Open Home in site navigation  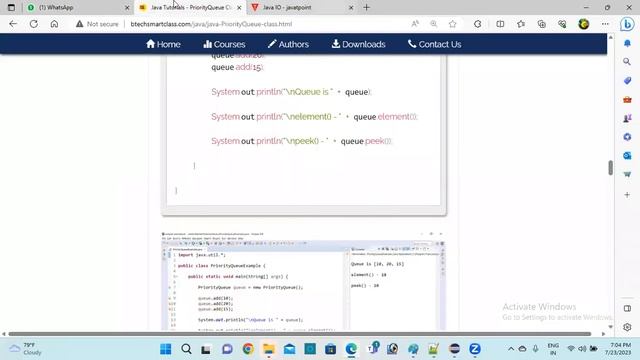coord(163,44)
